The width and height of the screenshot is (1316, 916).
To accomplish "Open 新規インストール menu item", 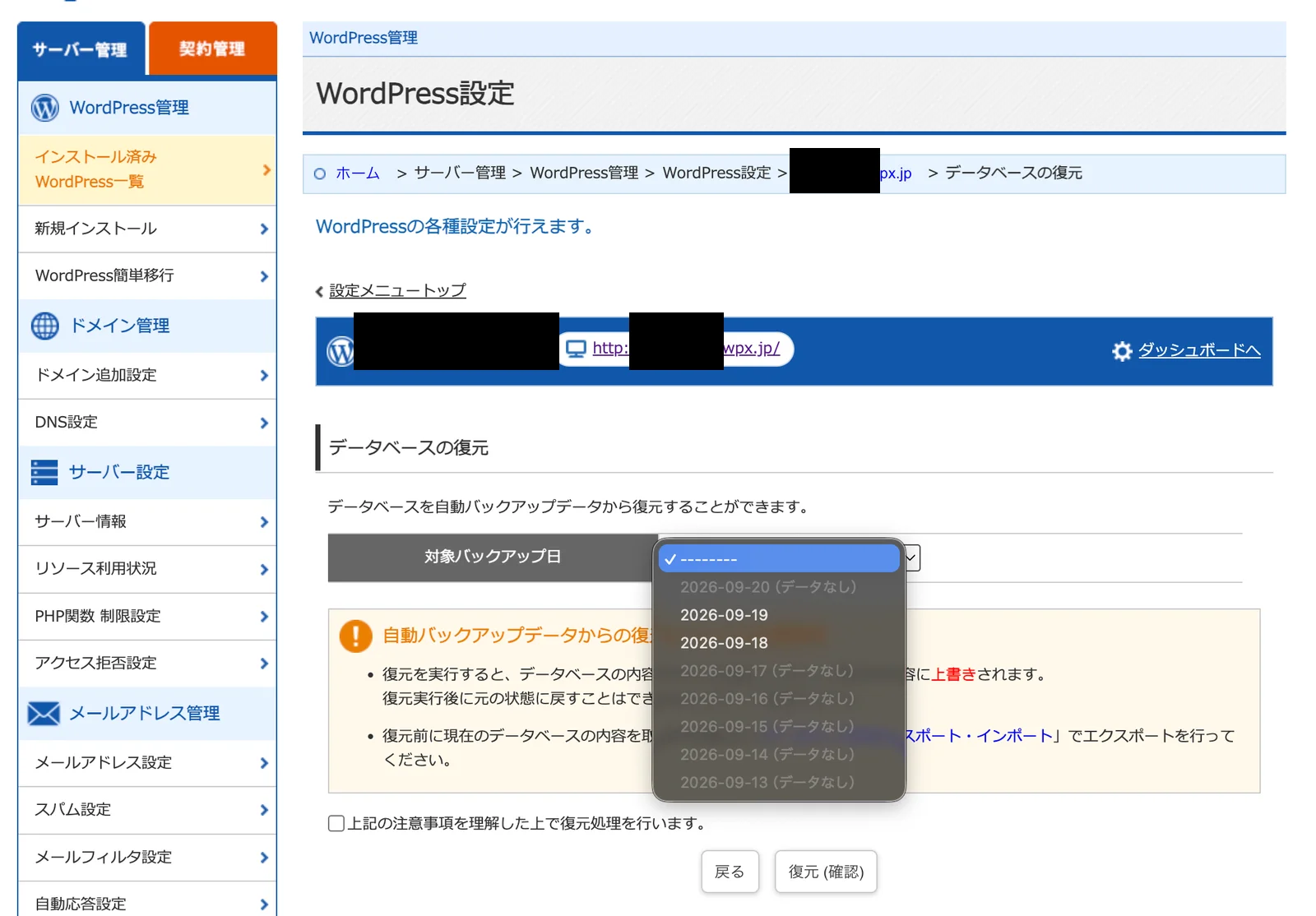I will tap(147, 229).
